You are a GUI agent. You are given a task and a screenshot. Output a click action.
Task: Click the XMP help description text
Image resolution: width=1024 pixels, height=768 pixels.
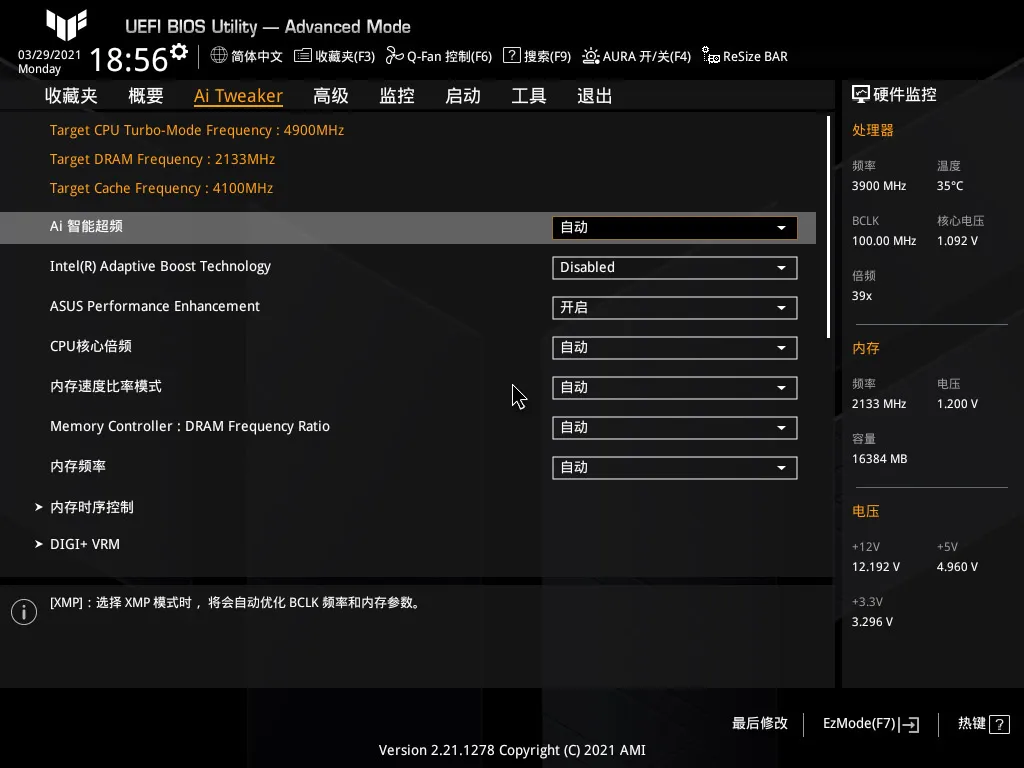[x=235, y=603]
